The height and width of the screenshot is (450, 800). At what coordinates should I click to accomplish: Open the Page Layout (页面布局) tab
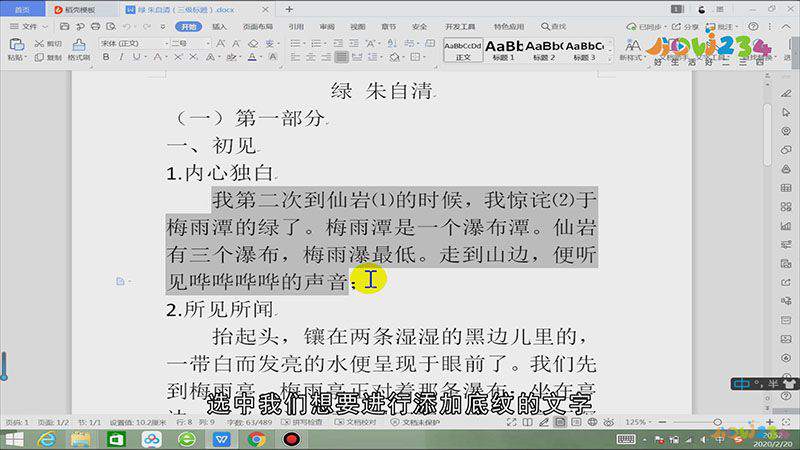pyautogui.click(x=258, y=26)
